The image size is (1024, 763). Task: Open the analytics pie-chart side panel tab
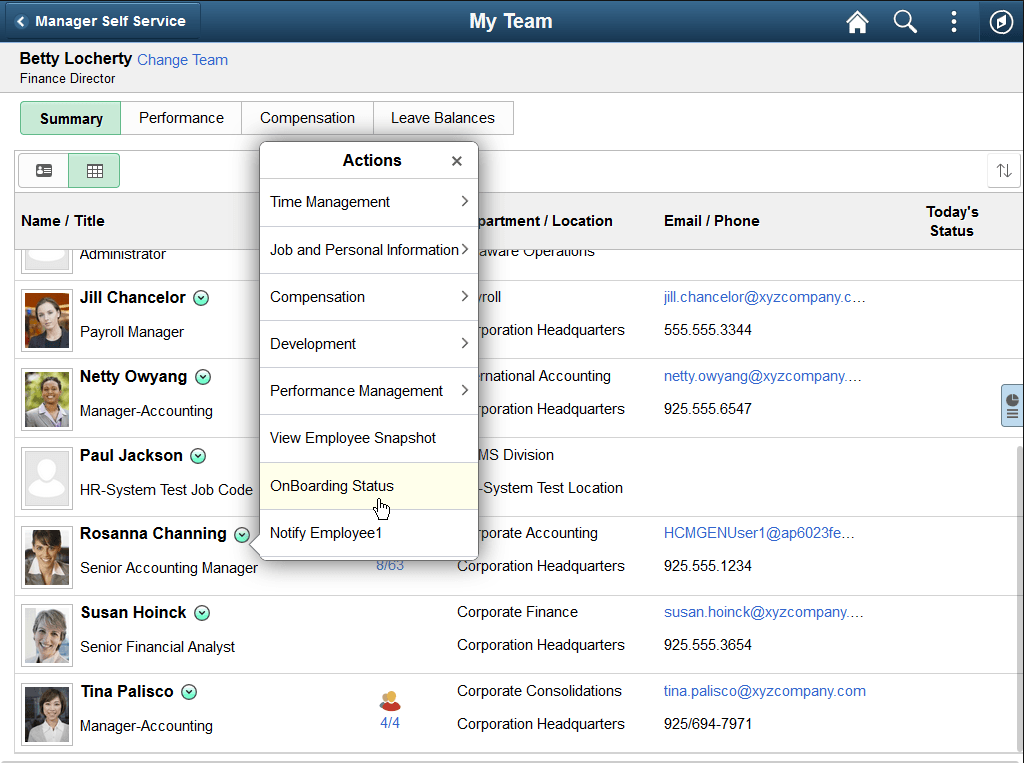[1012, 404]
